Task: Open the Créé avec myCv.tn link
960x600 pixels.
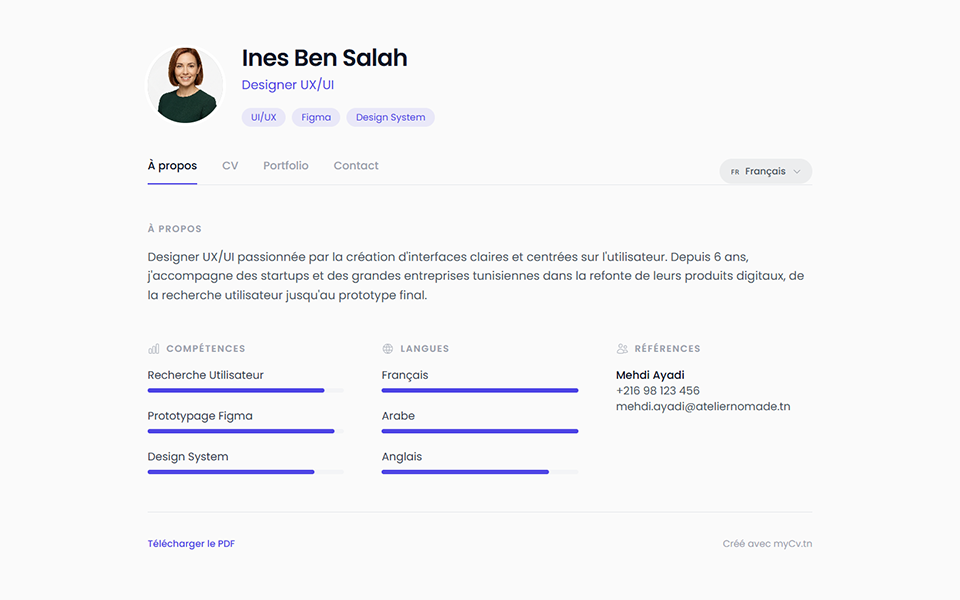Action: click(767, 544)
